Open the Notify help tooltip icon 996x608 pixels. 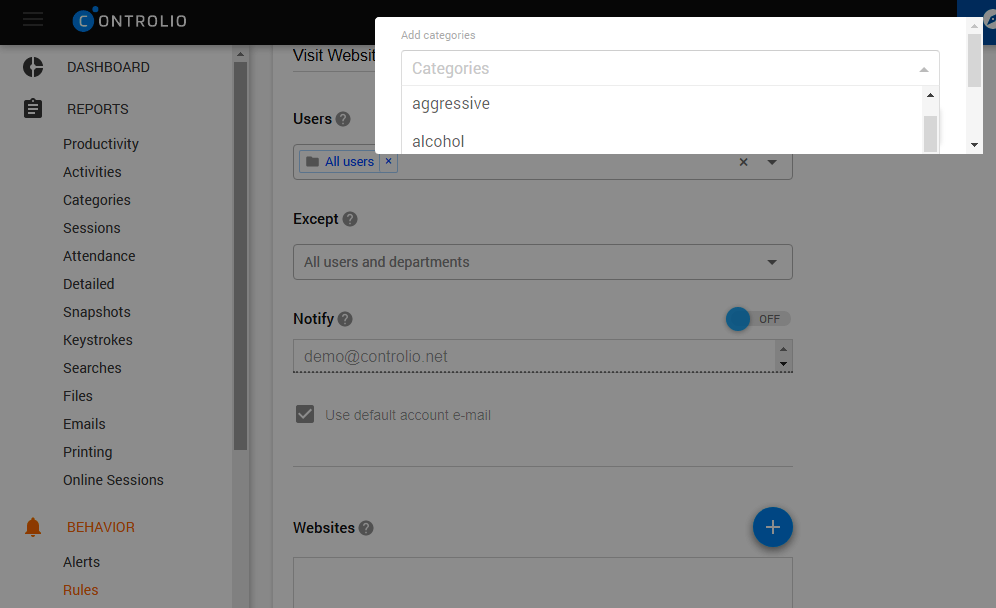tap(345, 319)
